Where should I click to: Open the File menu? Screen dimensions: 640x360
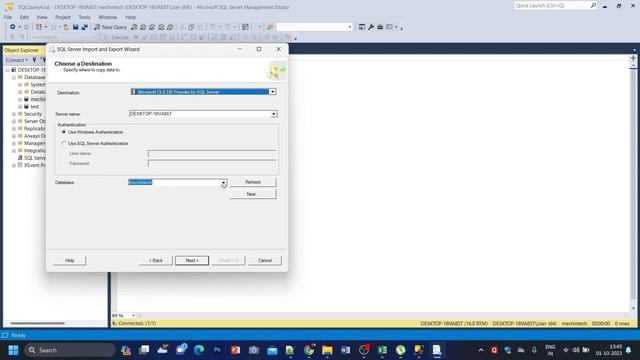8,17
